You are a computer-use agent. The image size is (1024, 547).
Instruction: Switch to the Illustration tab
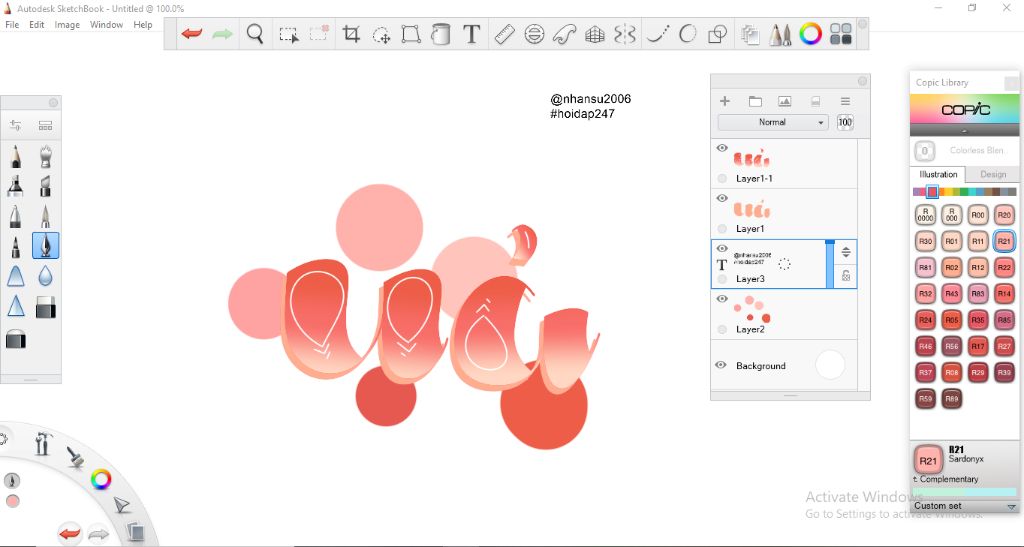(938, 174)
